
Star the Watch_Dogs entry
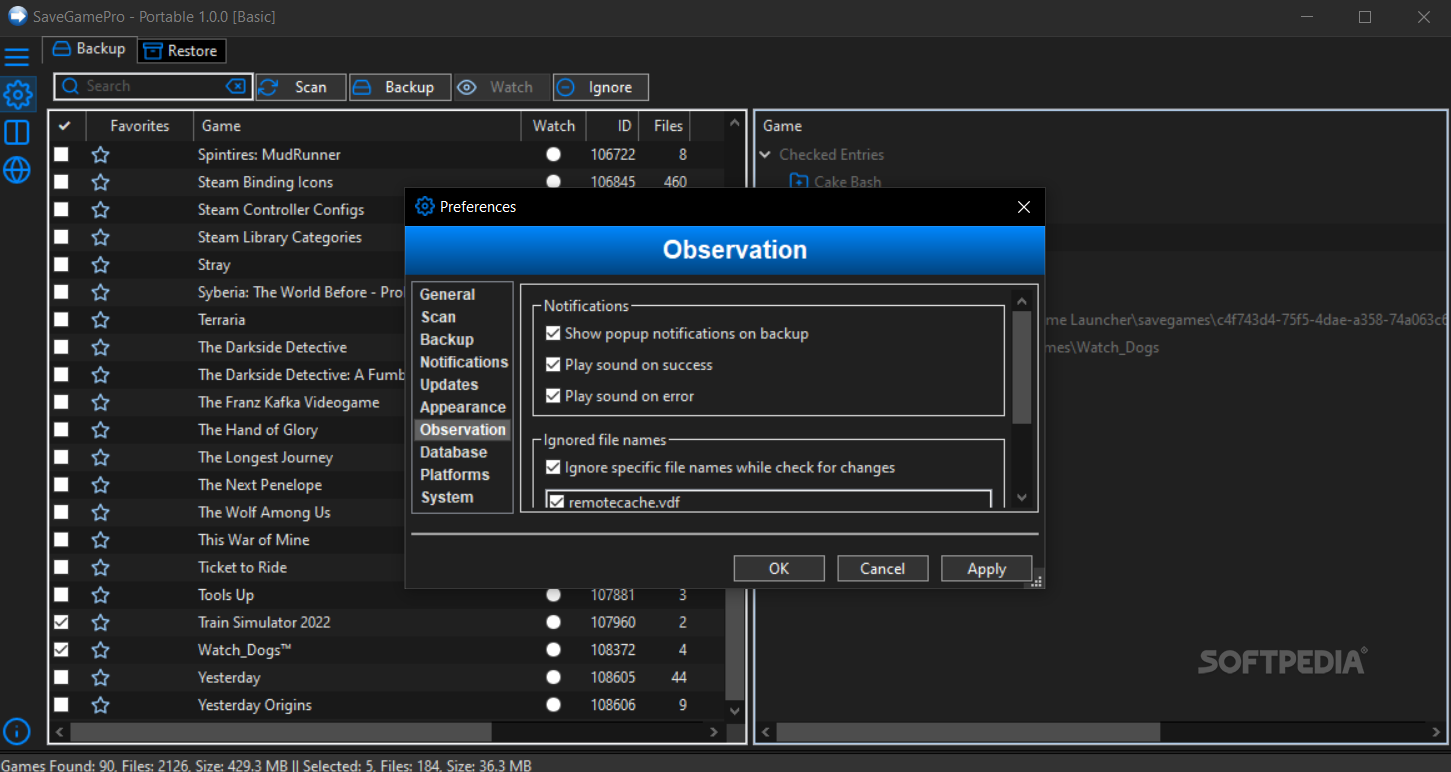[x=100, y=650]
